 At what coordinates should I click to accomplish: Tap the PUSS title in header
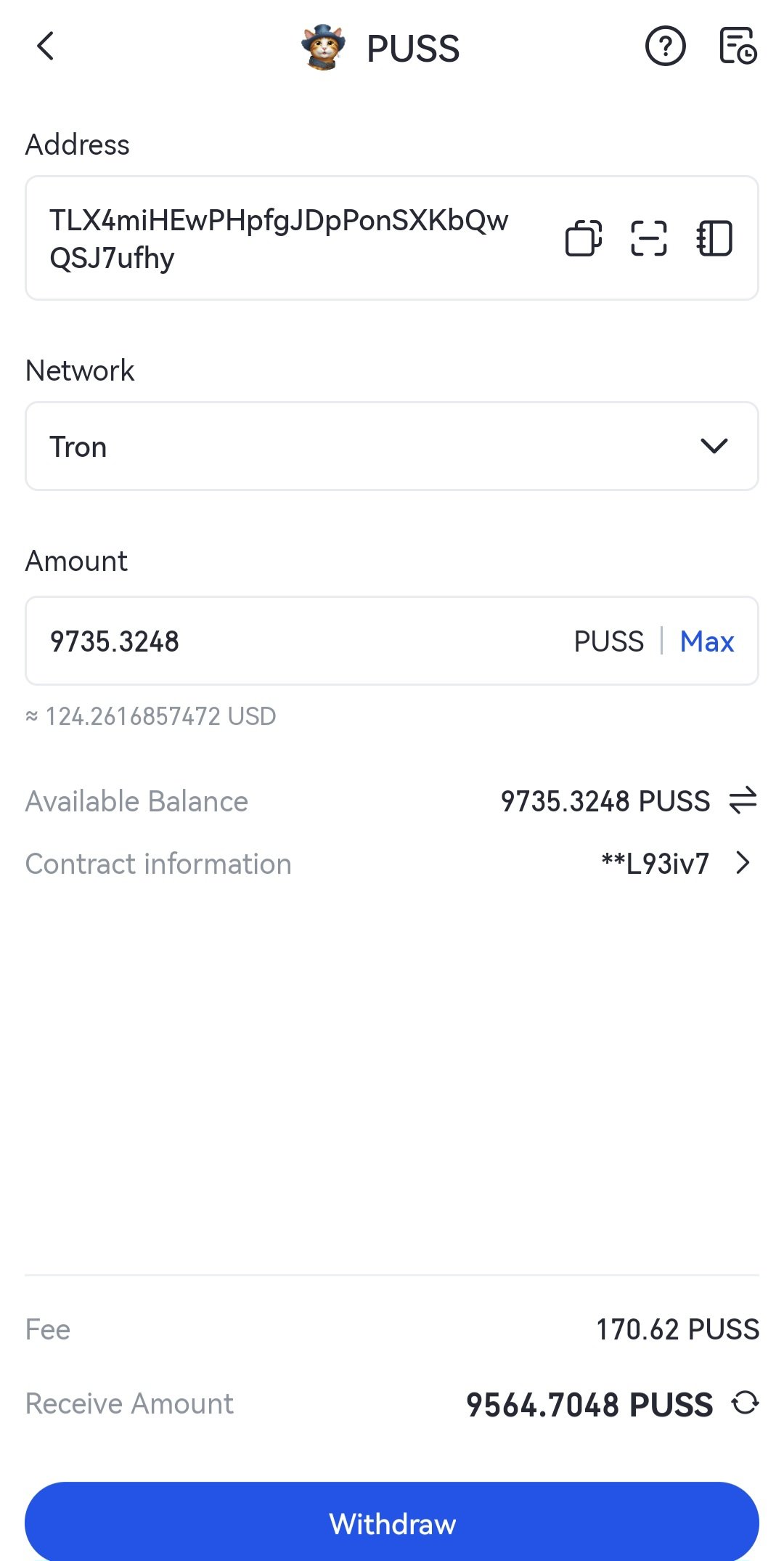pyautogui.click(x=413, y=49)
